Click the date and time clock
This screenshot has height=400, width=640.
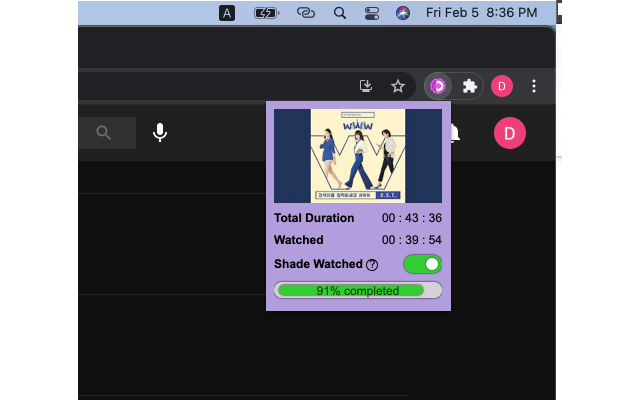482,13
